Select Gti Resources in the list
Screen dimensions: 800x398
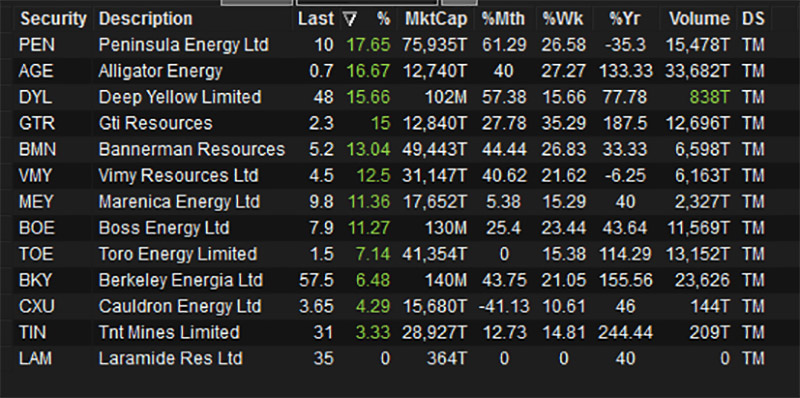[155, 123]
